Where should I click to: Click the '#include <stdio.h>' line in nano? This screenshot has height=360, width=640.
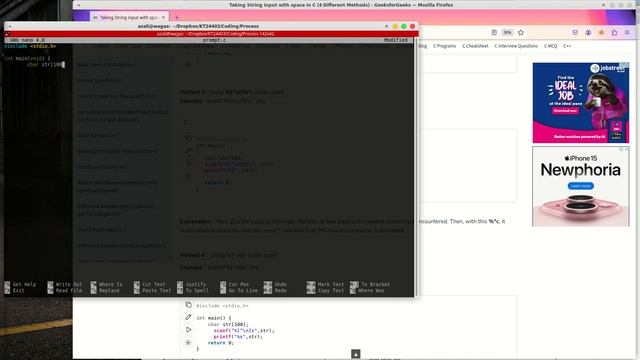[30, 46]
